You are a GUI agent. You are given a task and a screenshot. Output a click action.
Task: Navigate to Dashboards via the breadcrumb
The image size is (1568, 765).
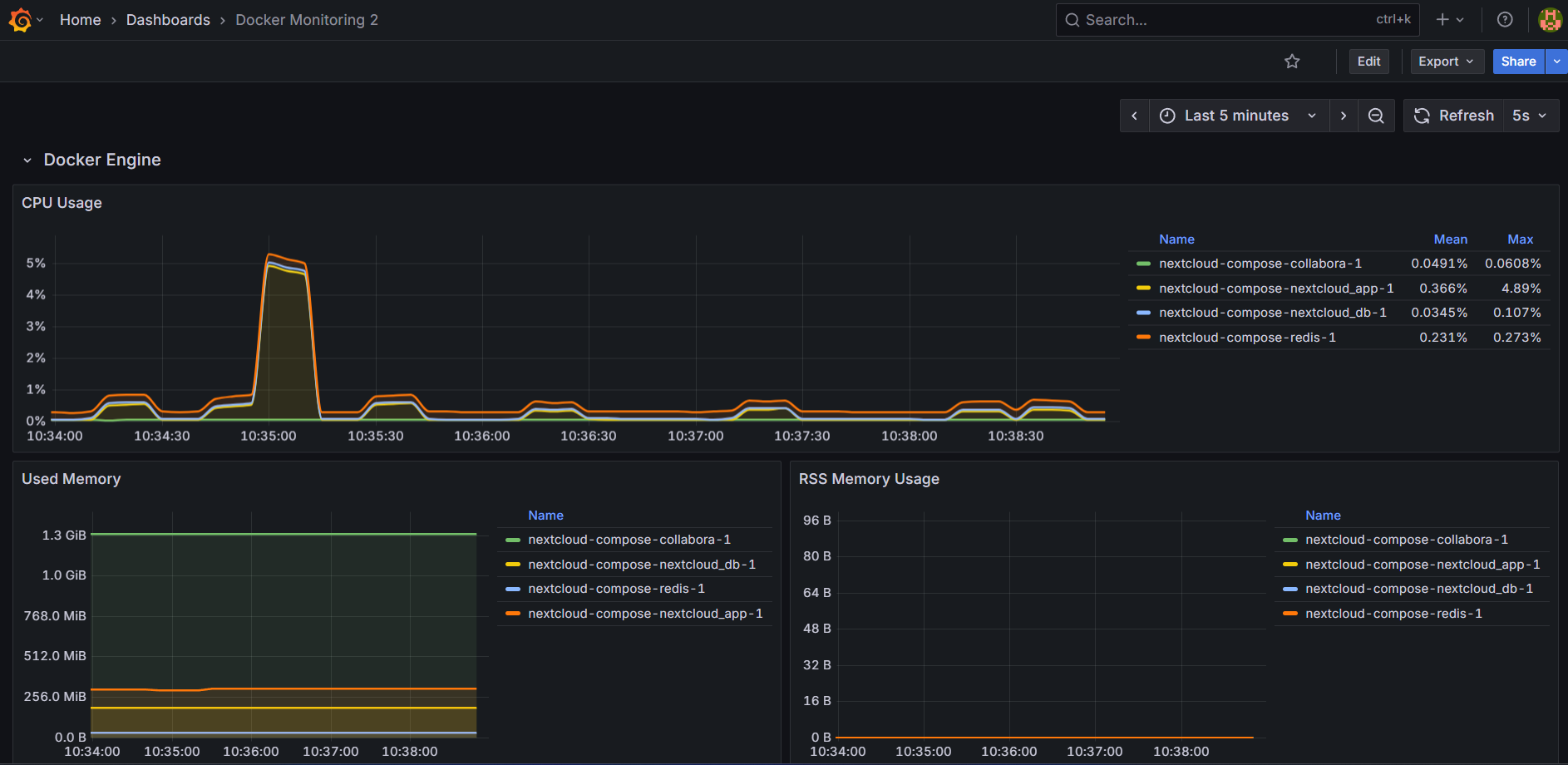[168, 19]
